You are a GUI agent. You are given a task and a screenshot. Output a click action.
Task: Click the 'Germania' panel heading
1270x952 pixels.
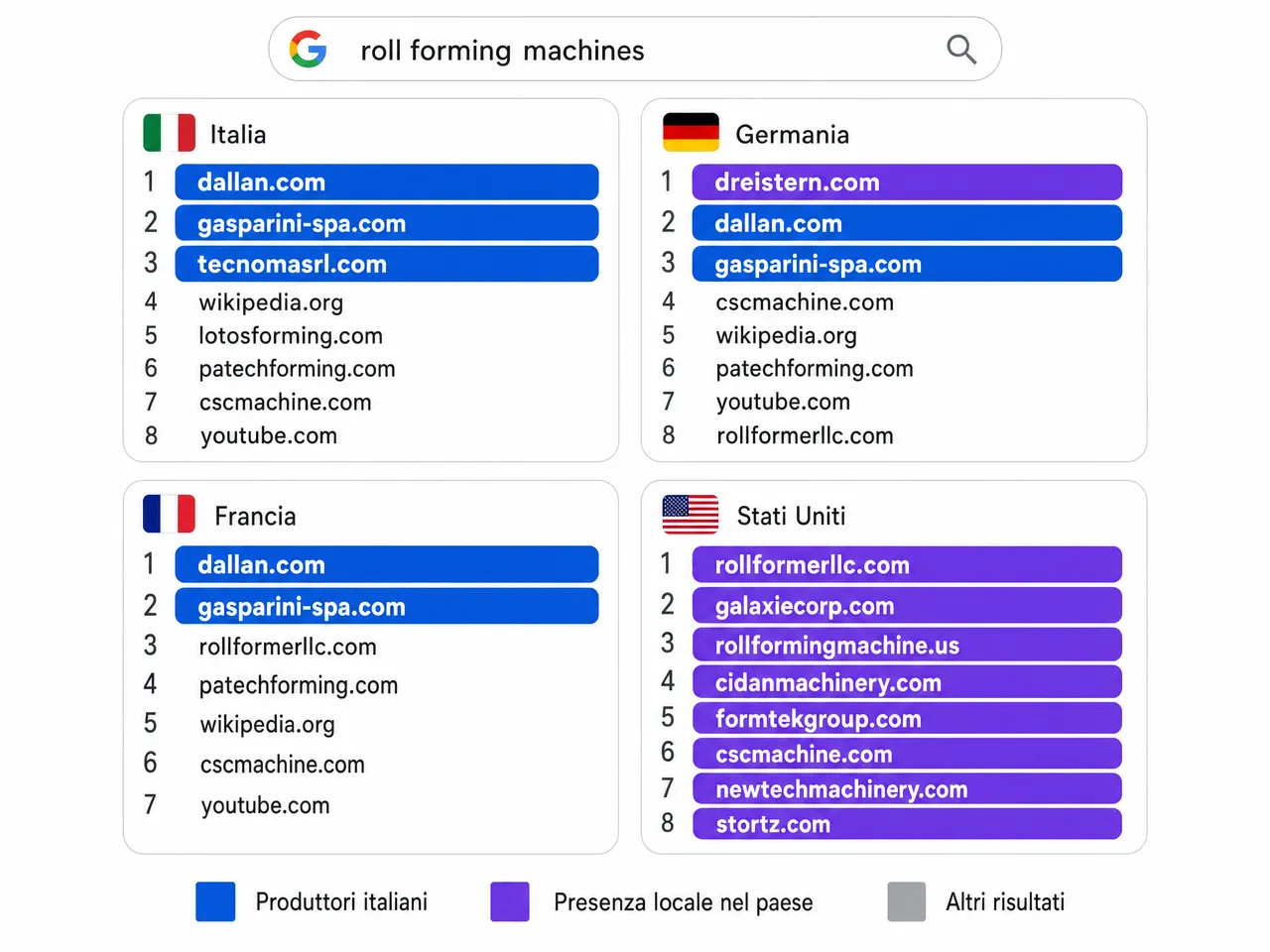point(792,134)
